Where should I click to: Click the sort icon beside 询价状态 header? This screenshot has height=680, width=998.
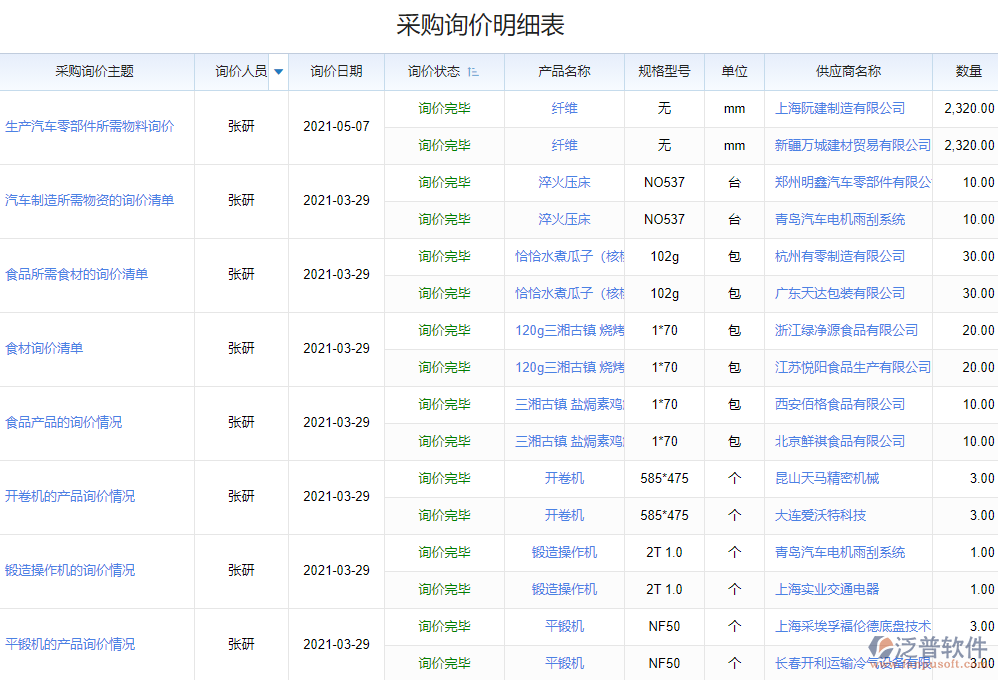pyautogui.click(x=474, y=71)
